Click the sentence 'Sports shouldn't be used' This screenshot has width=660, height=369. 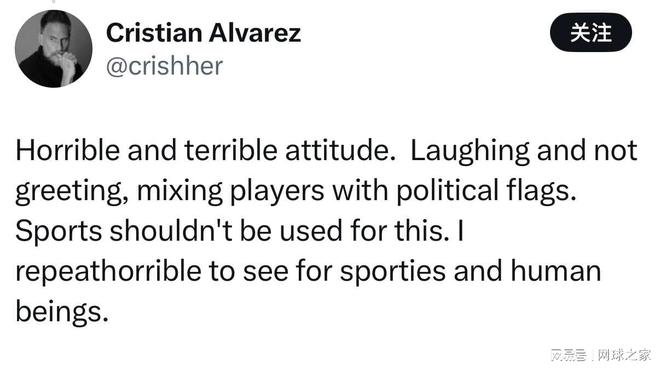pyautogui.click(x=178, y=231)
